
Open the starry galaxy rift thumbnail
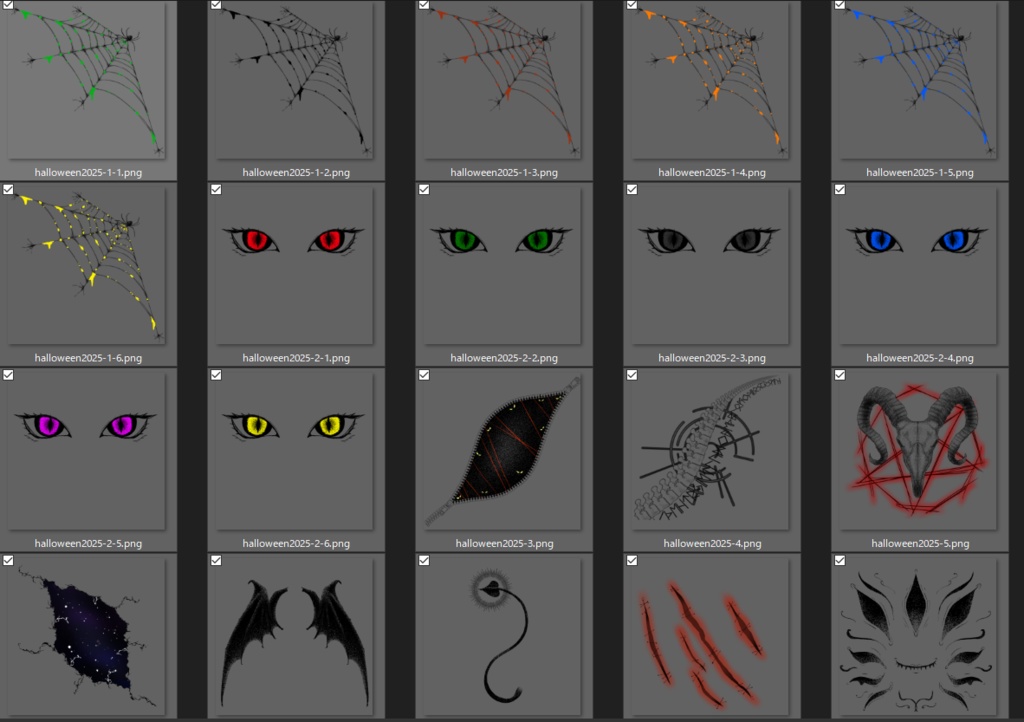click(x=86, y=636)
